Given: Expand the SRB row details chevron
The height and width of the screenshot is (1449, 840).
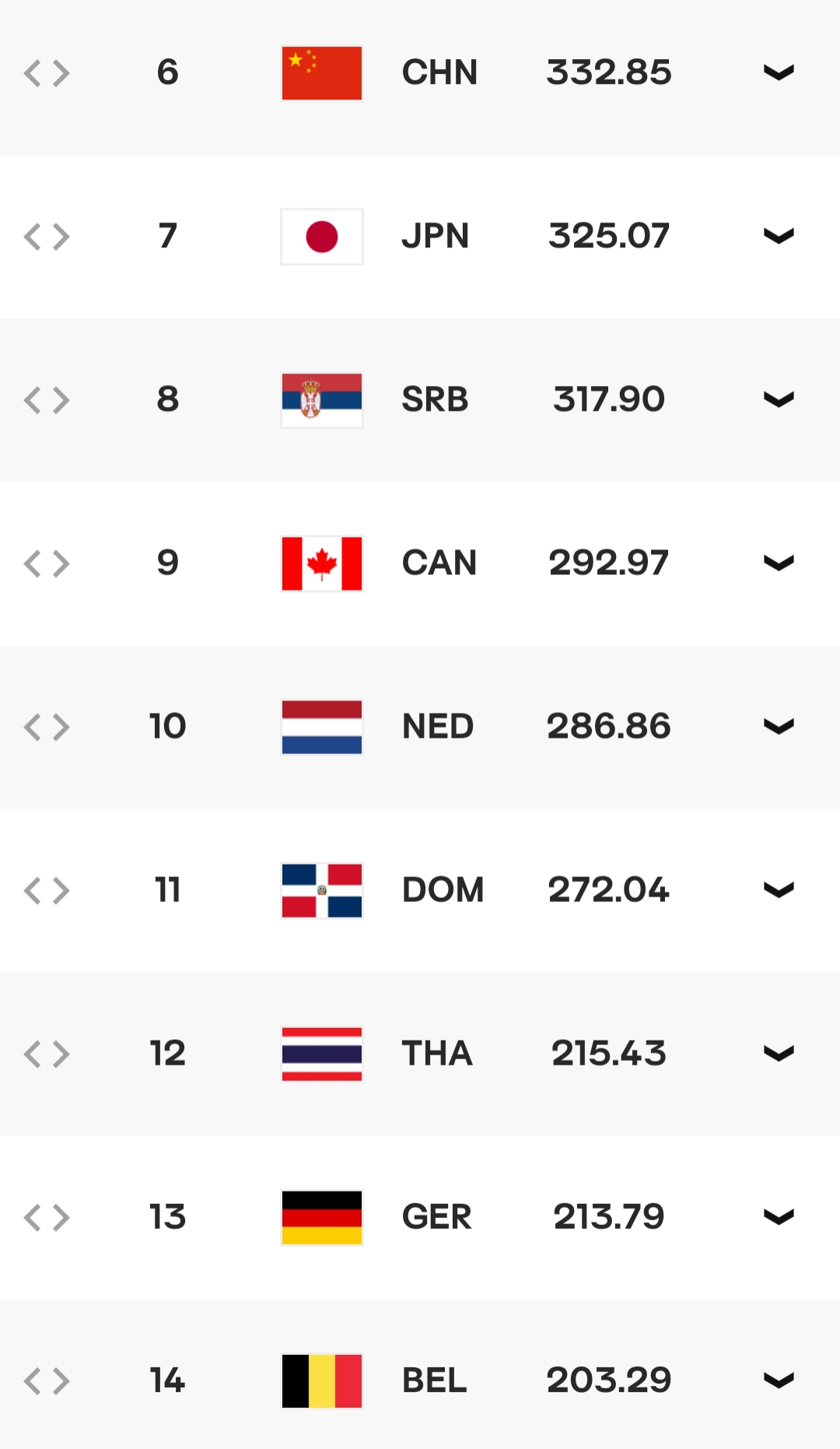Looking at the screenshot, I should coord(779,399).
